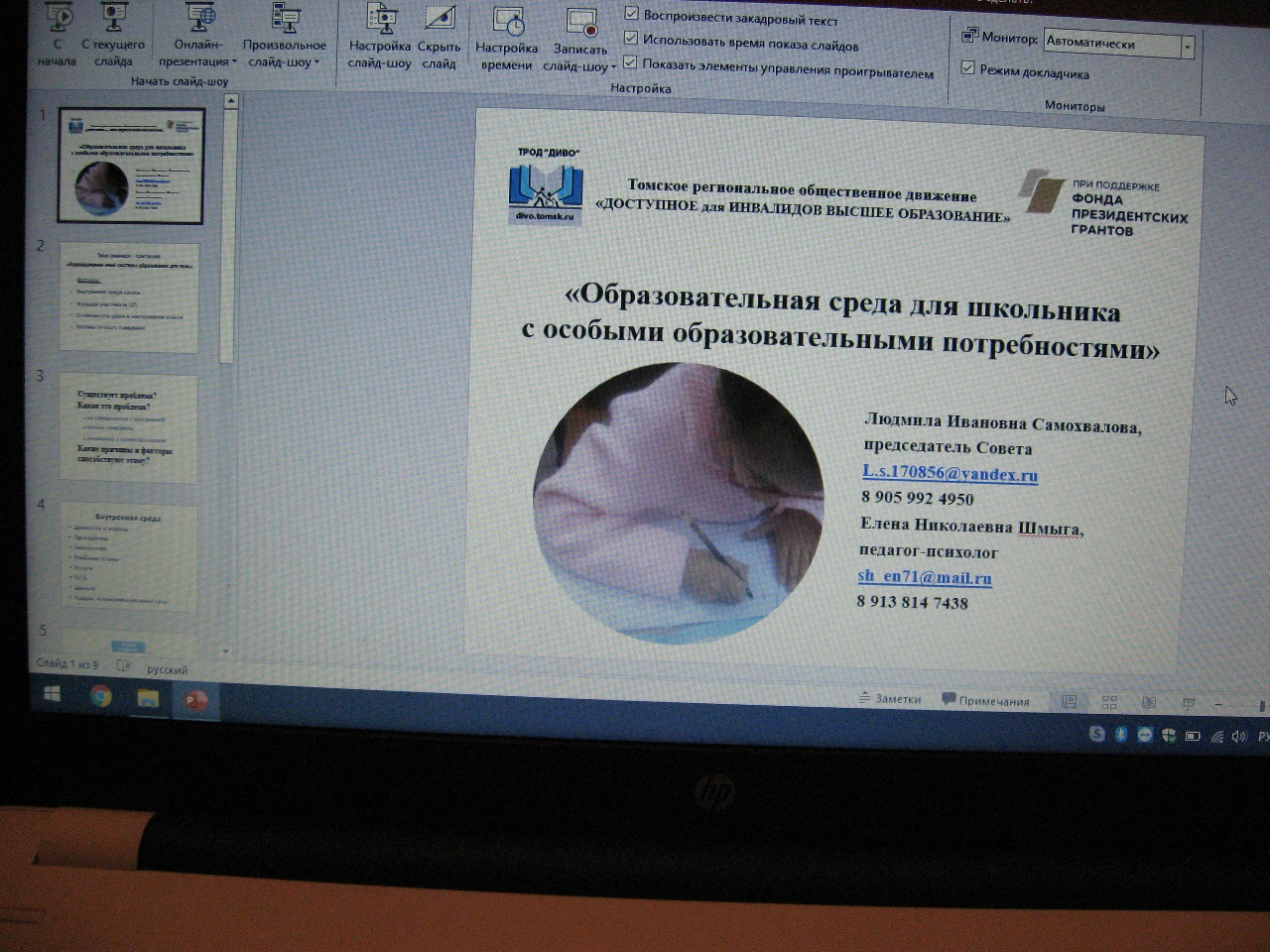Click Скрыть слайд button
Viewport: 1270px width, 952px height.
[439, 39]
